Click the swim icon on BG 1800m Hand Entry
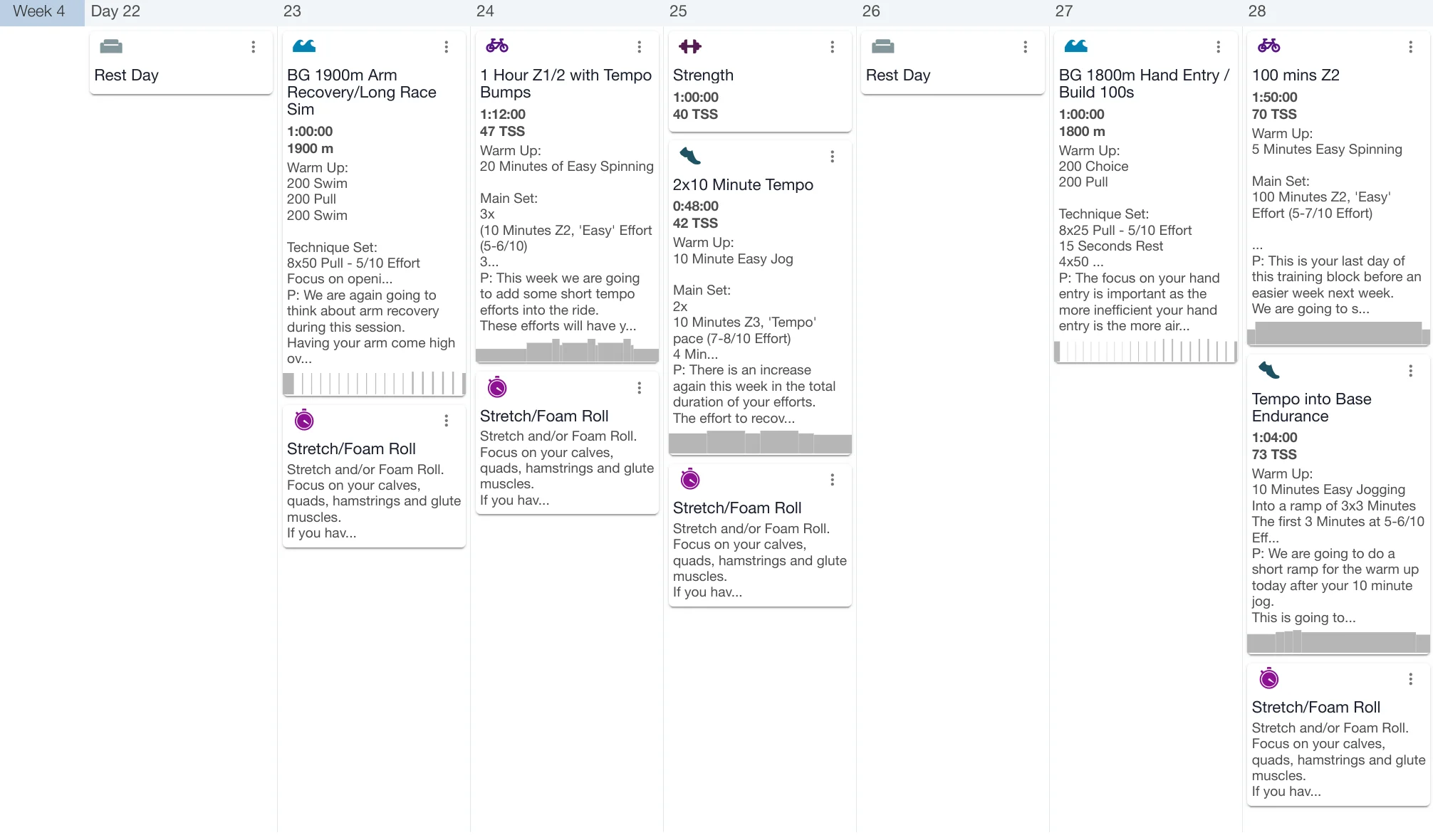The height and width of the screenshot is (840, 1433). click(1075, 46)
